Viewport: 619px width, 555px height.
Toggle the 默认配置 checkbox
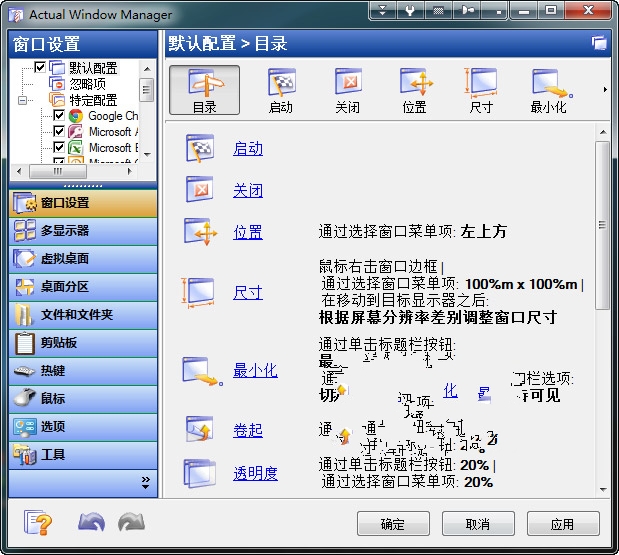40,67
